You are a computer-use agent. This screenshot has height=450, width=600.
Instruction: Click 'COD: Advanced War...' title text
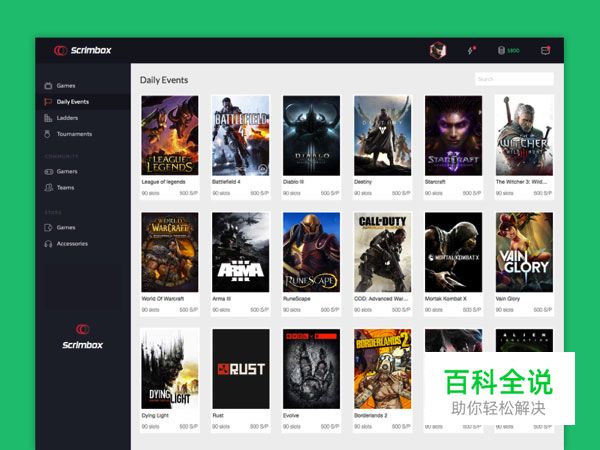pos(381,298)
